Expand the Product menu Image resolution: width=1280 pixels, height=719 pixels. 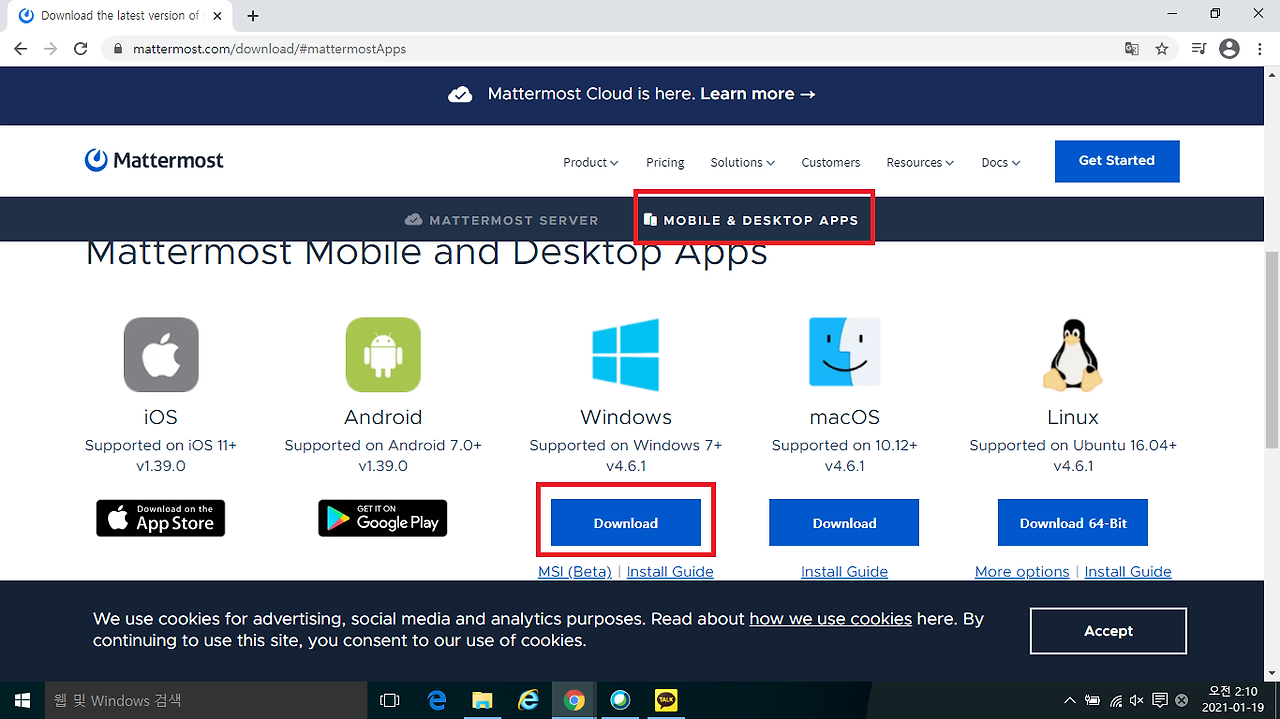[591, 162]
